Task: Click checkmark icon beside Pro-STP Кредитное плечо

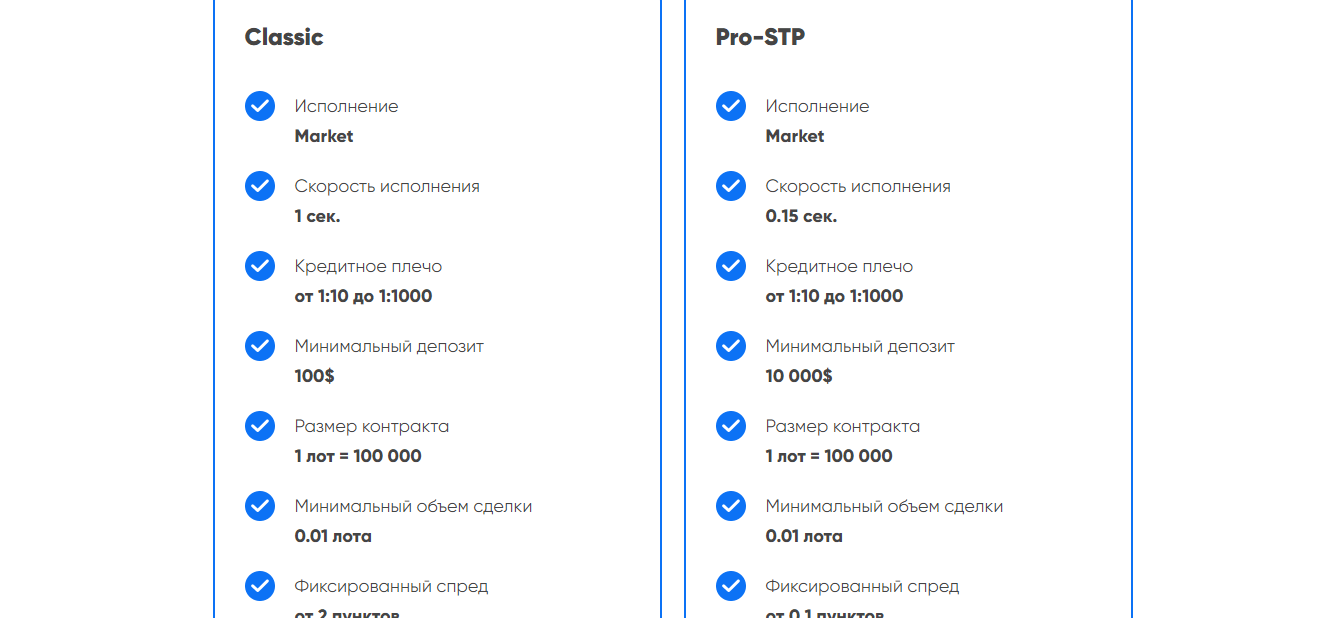Action: (731, 266)
